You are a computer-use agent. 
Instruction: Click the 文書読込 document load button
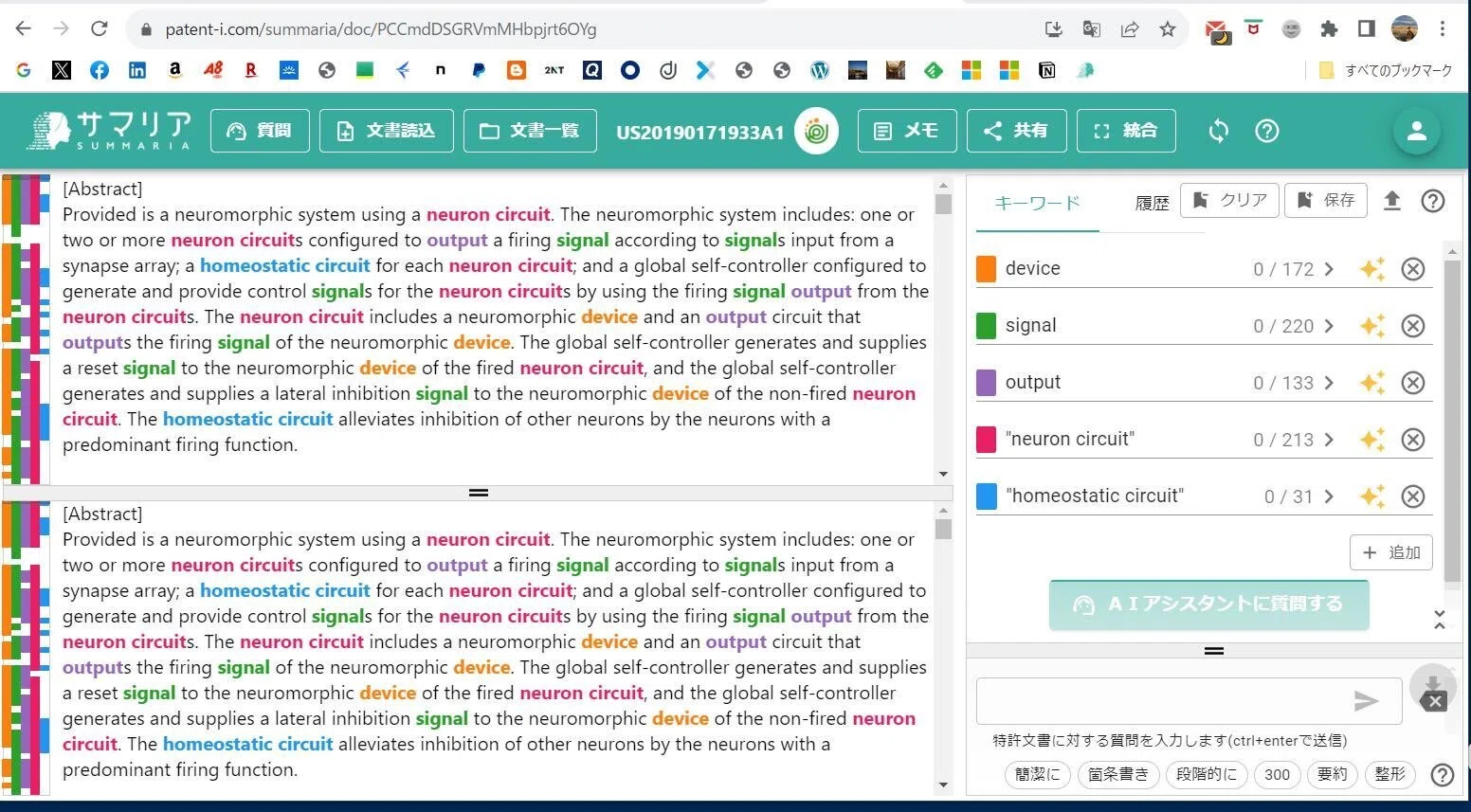pos(387,131)
